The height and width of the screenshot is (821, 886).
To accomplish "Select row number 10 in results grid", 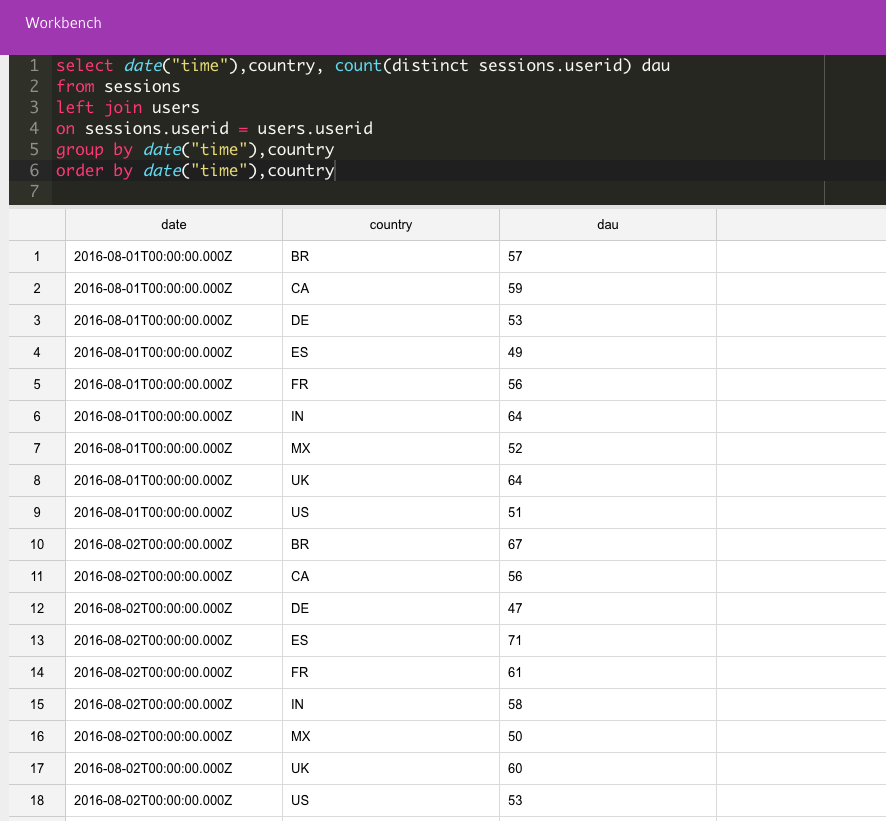I will [x=37, y=545].
